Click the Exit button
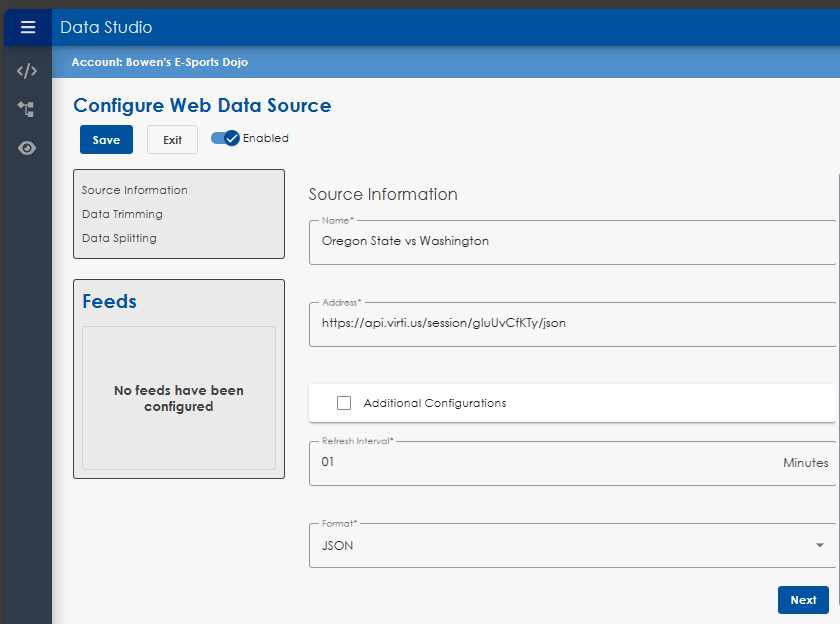 (172, 140)
